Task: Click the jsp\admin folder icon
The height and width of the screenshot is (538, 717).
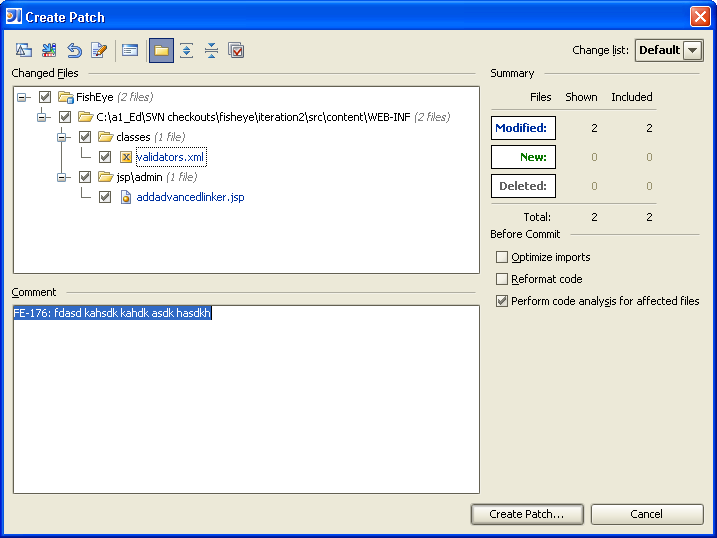Action: [x=105, y=177]
